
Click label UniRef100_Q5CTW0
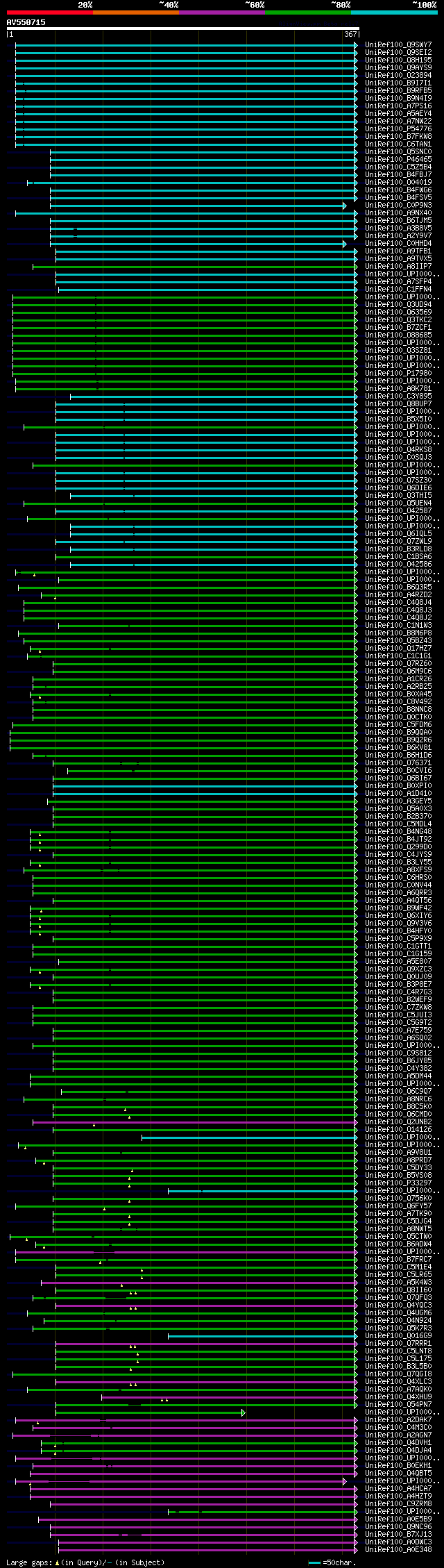398,1236
